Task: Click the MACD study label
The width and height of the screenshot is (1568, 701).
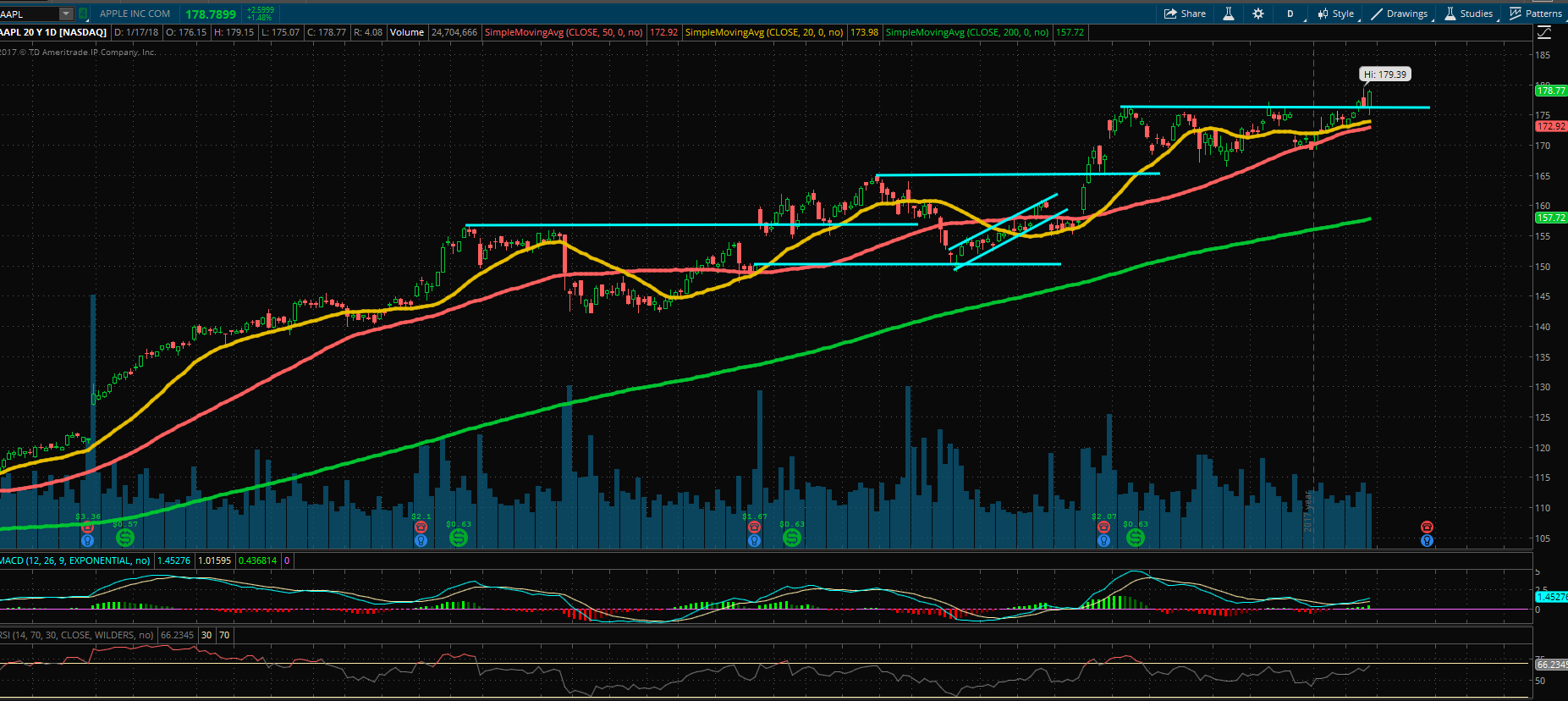Action: pos(76,560)
